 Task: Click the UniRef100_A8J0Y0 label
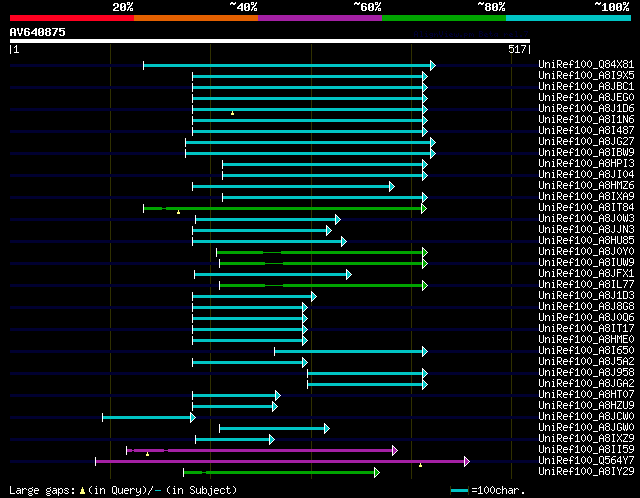[586, 252]
